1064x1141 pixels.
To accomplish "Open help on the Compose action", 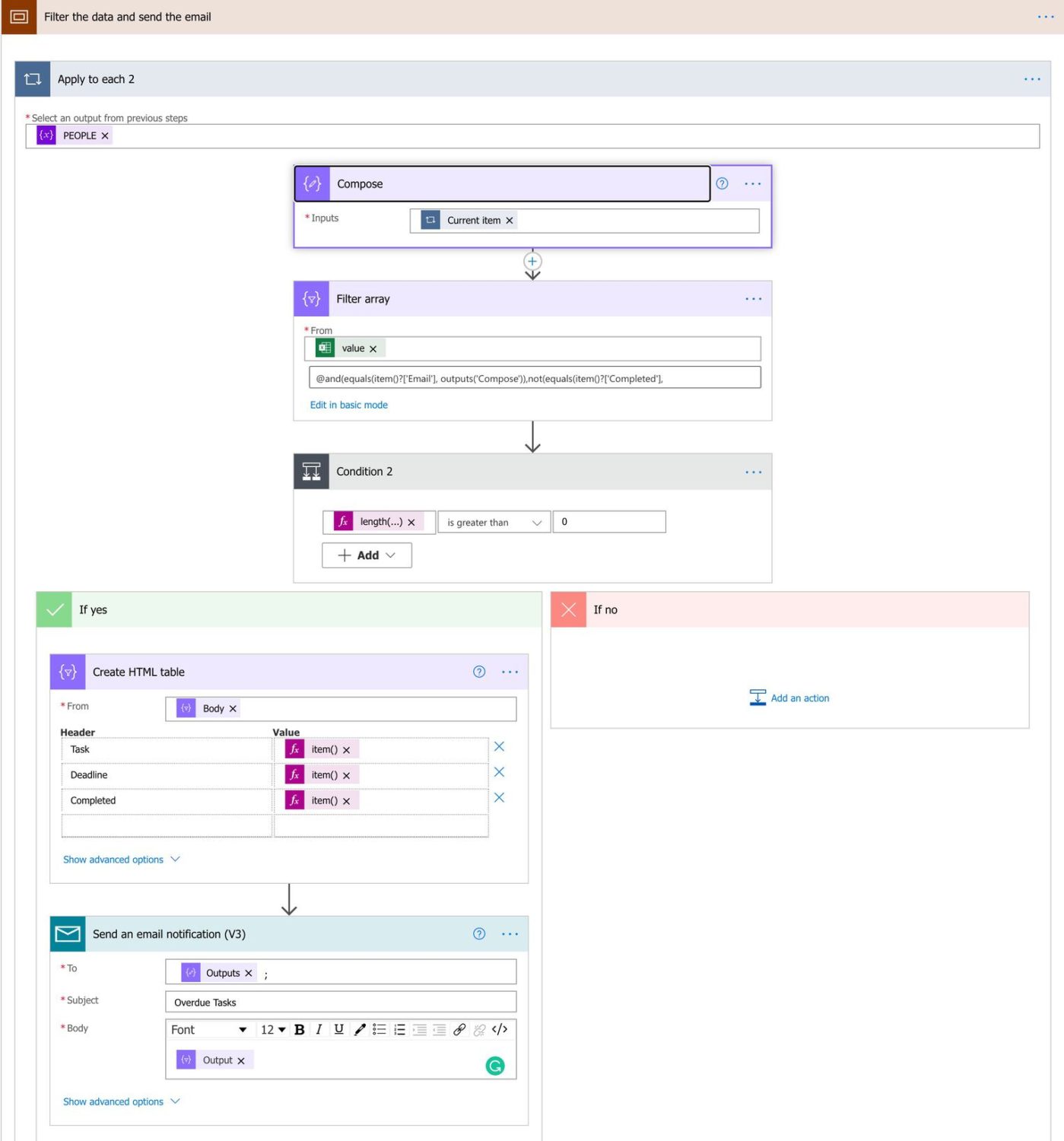I will (721, 183).
